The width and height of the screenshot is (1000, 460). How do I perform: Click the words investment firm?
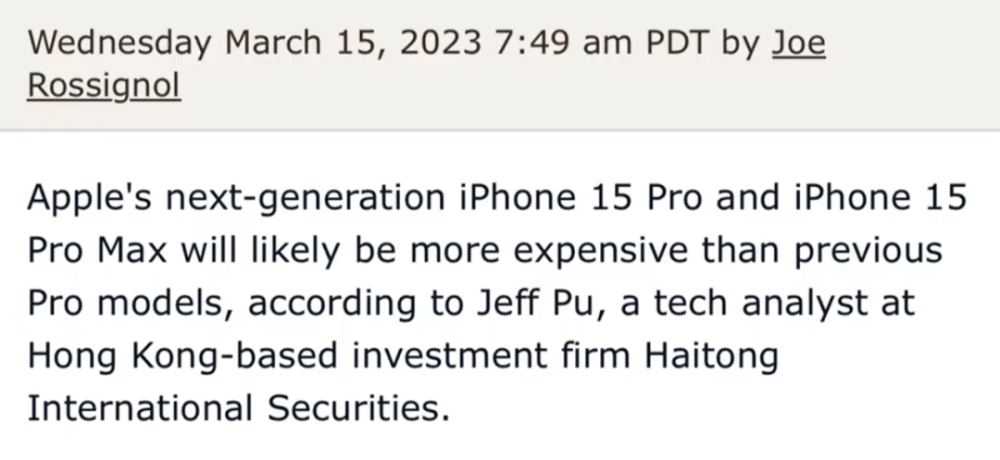tap(491, 355)
